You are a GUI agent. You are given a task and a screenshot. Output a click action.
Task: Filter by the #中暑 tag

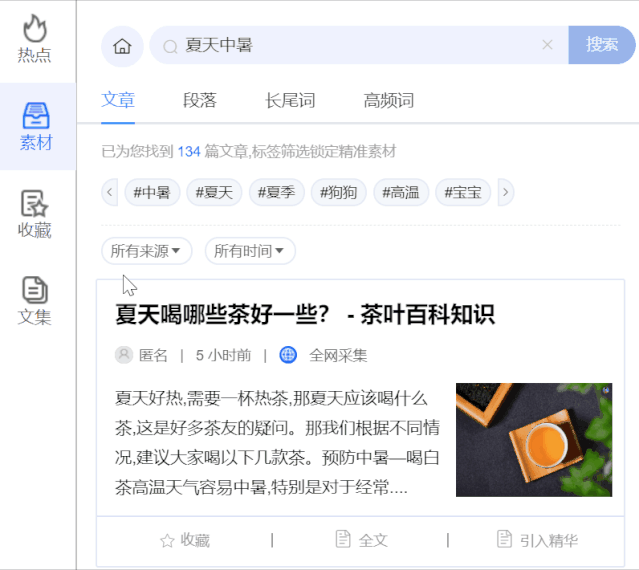[152, 192]
